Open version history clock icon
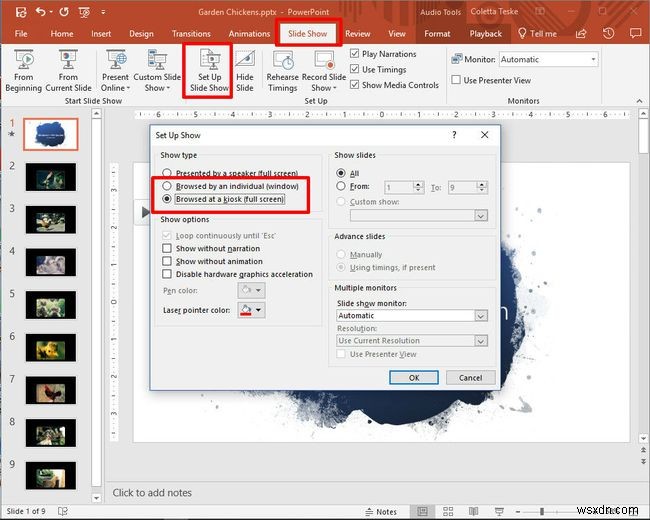The height and width of the screenshot is (520, 650). pyautogui.click(x=608, y=34)
